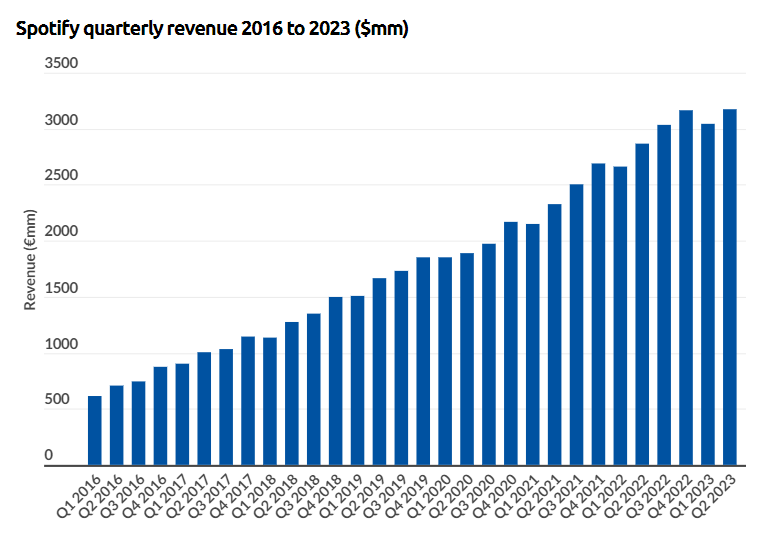Click the Q2 2018 x-axis label
Screen dimensions: 759x538
[276, 496]
